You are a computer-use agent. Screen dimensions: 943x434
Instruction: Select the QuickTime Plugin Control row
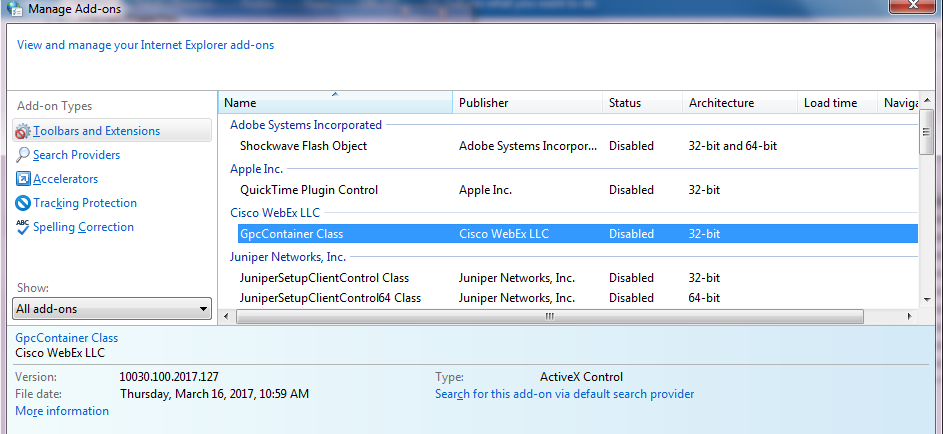tap(577, 190)
